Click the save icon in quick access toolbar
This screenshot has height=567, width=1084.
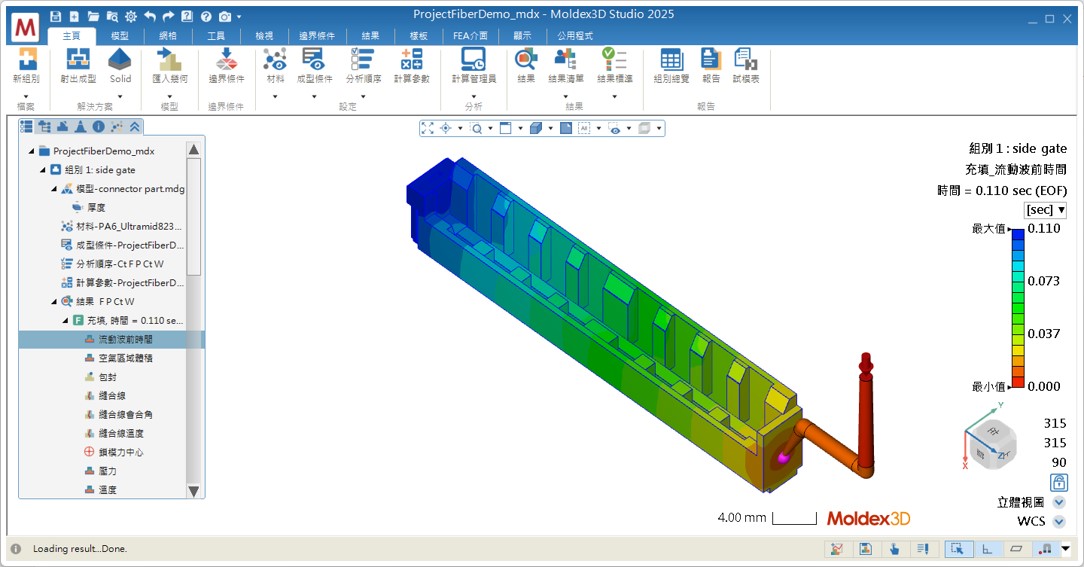point(56,16)
